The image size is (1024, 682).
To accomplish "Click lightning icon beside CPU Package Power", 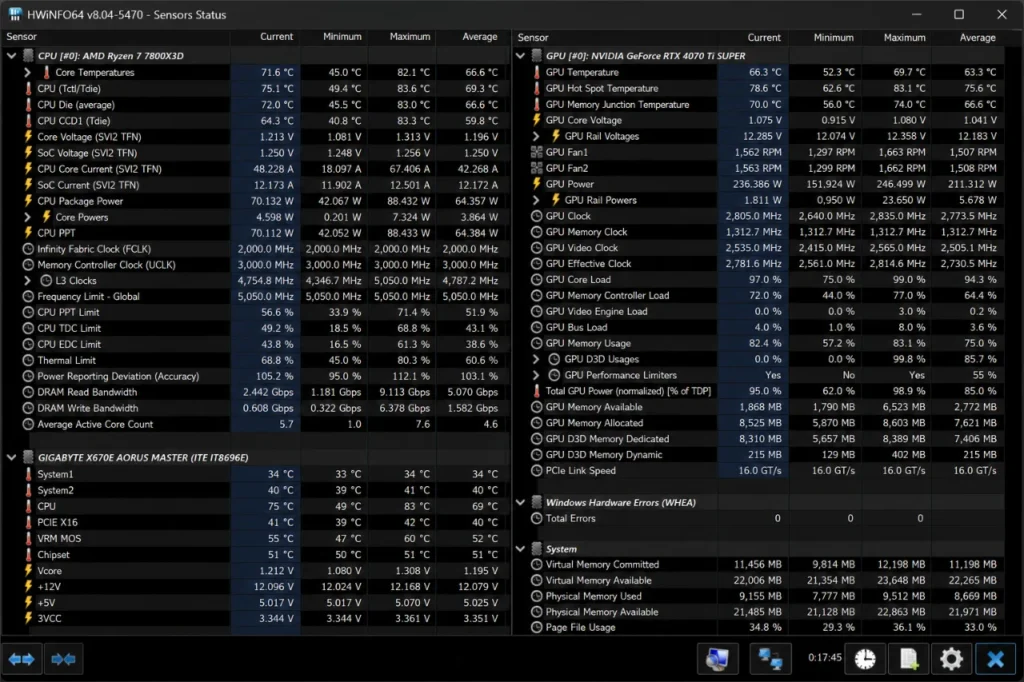I will click(28, 201).
